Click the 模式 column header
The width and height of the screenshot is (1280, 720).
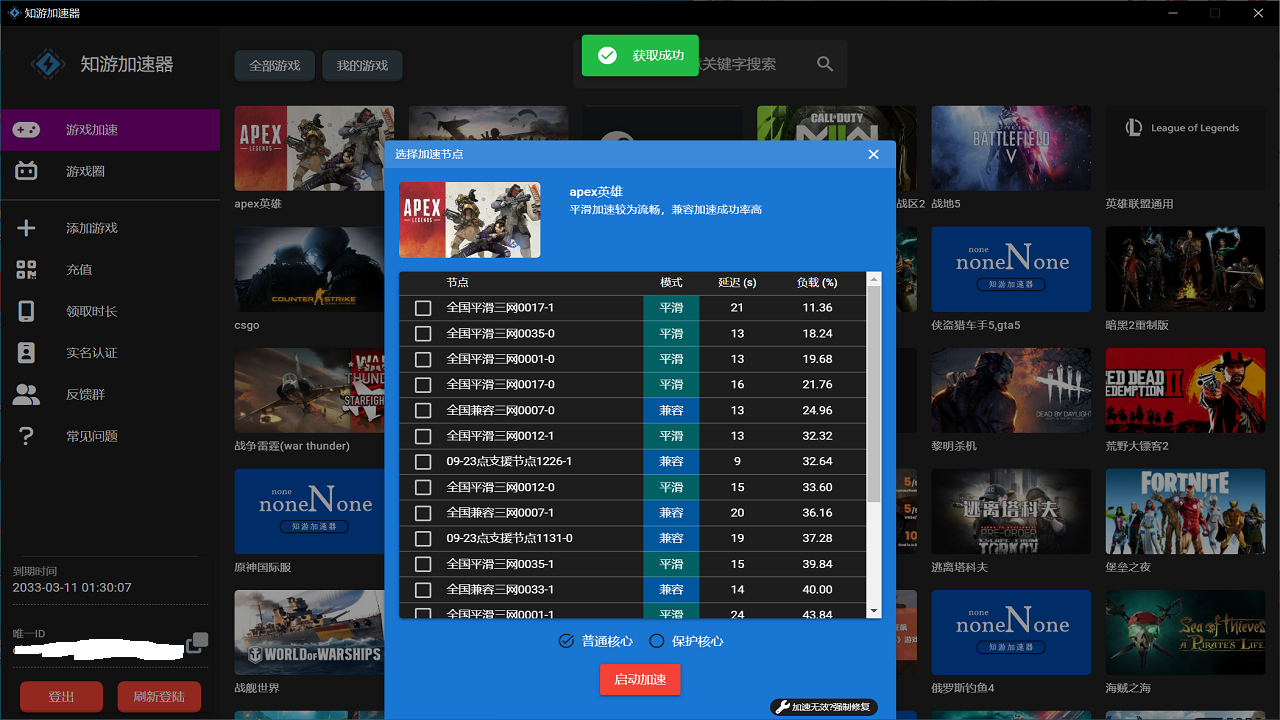pyautogui.click(x=671, y=283)
